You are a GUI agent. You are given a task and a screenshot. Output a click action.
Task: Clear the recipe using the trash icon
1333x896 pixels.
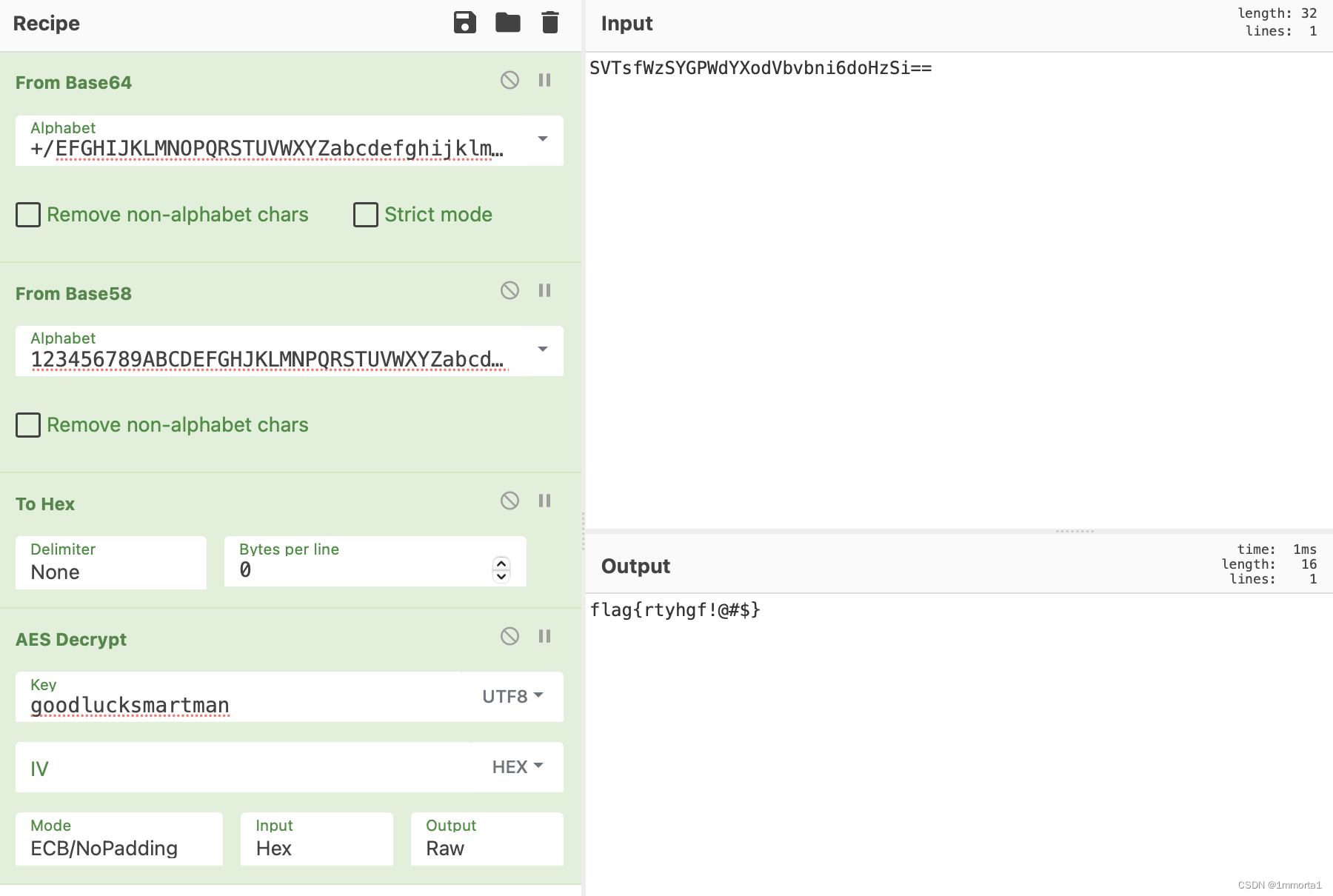click(x=549, y=23)
